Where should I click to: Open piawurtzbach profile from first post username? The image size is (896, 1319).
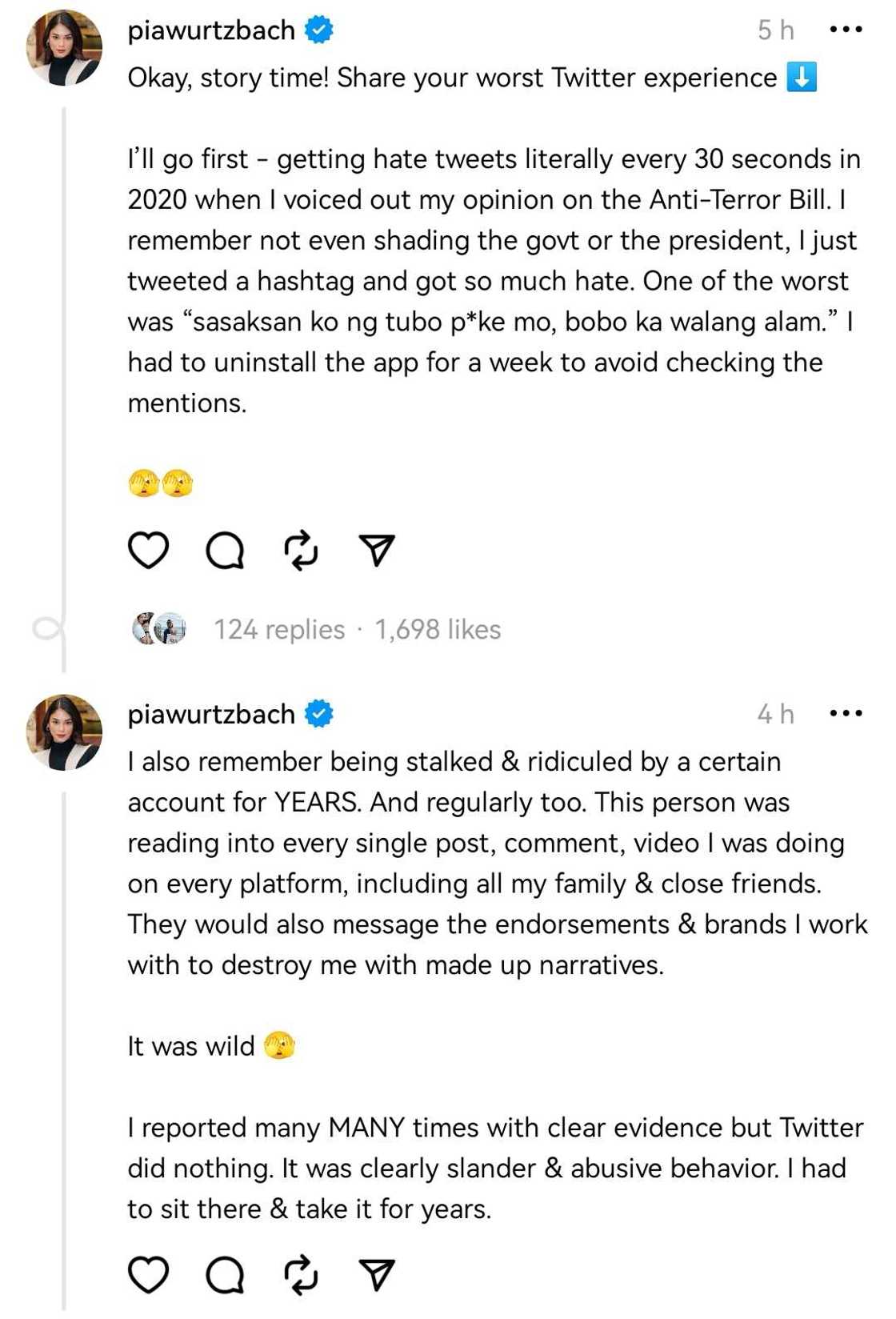point(211,30)
